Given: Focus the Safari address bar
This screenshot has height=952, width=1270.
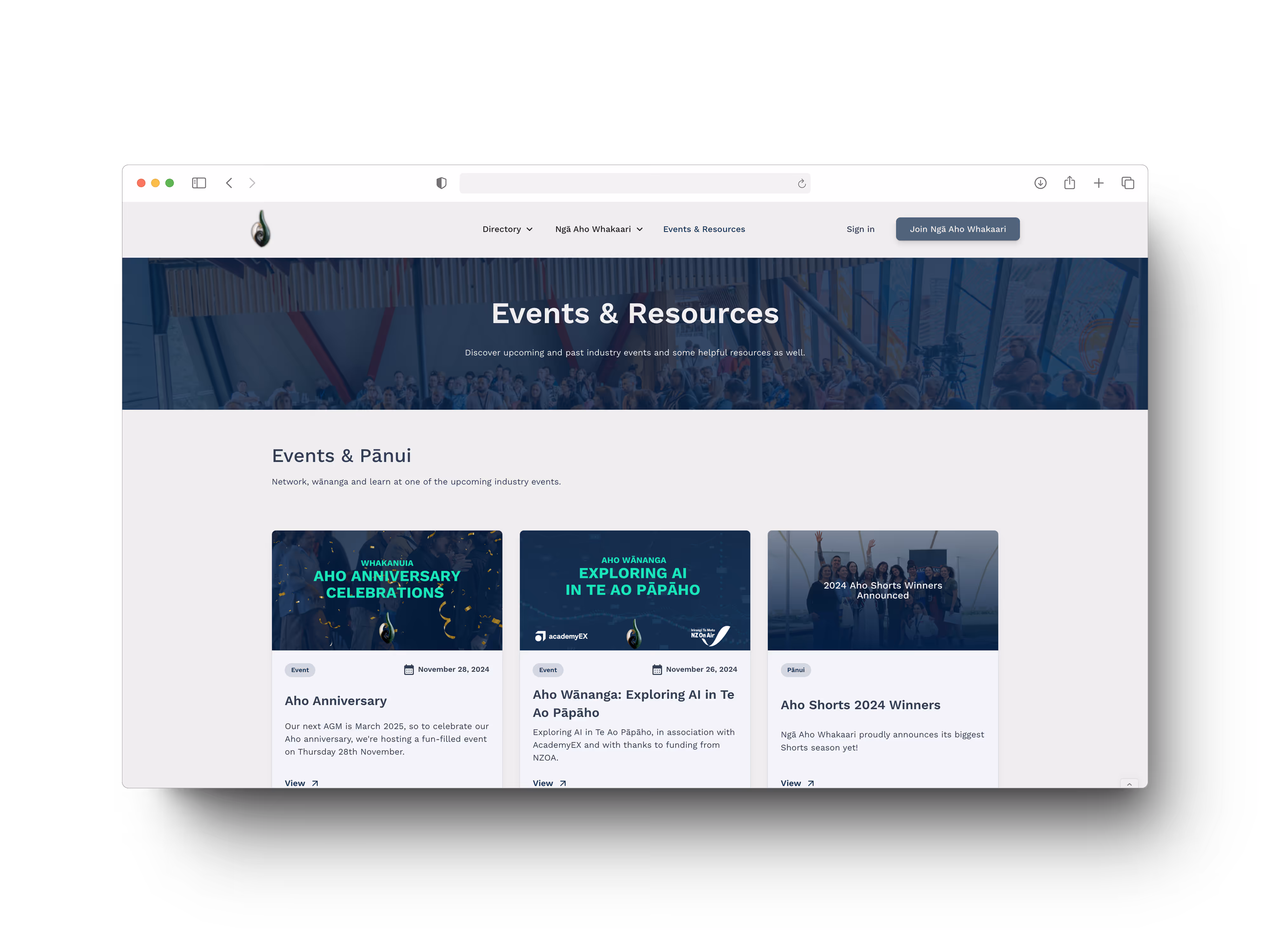Looking at the screenshot, I should click(x=634, y=183).
